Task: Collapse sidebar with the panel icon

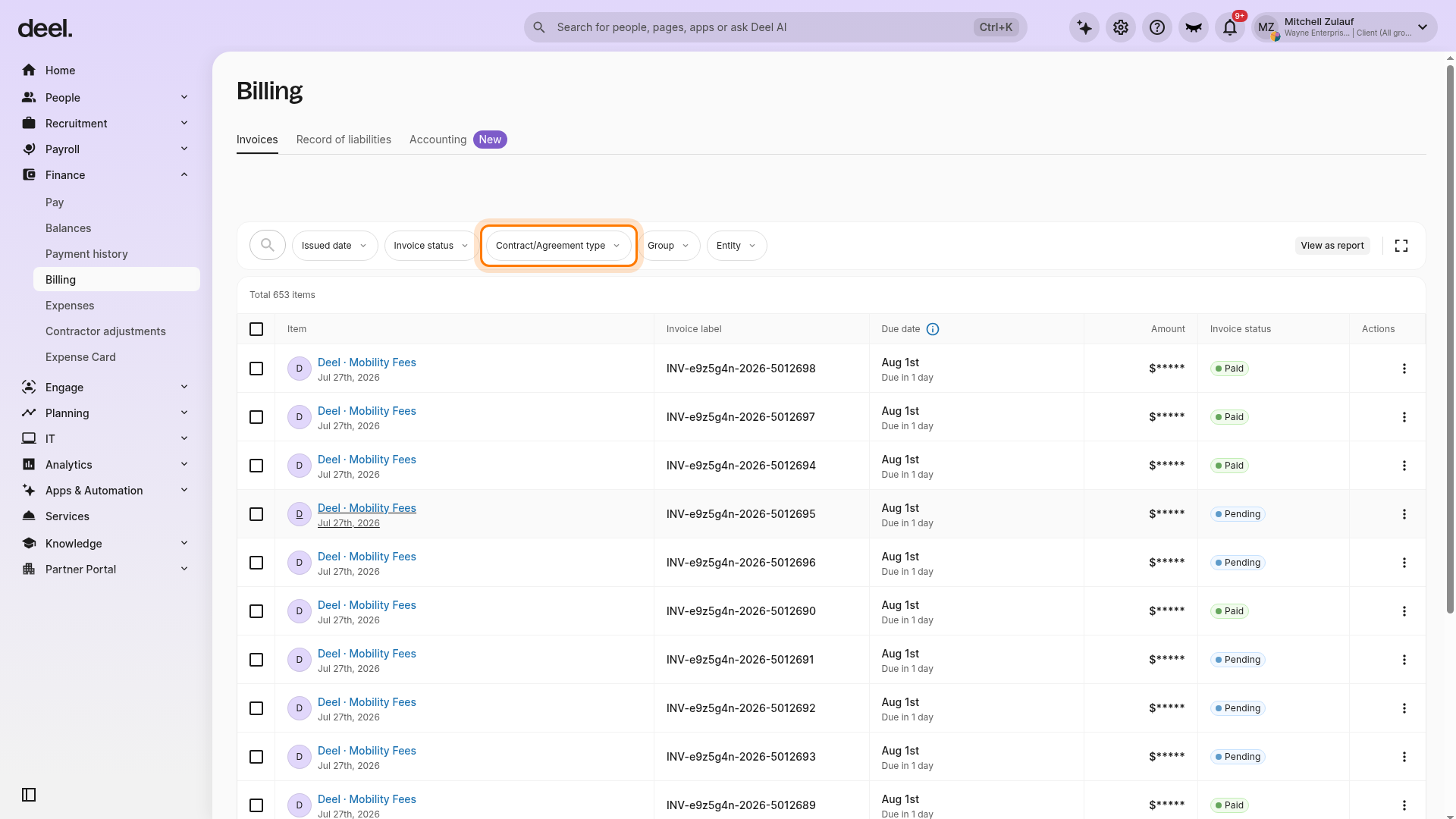Action: click(29, 795)
